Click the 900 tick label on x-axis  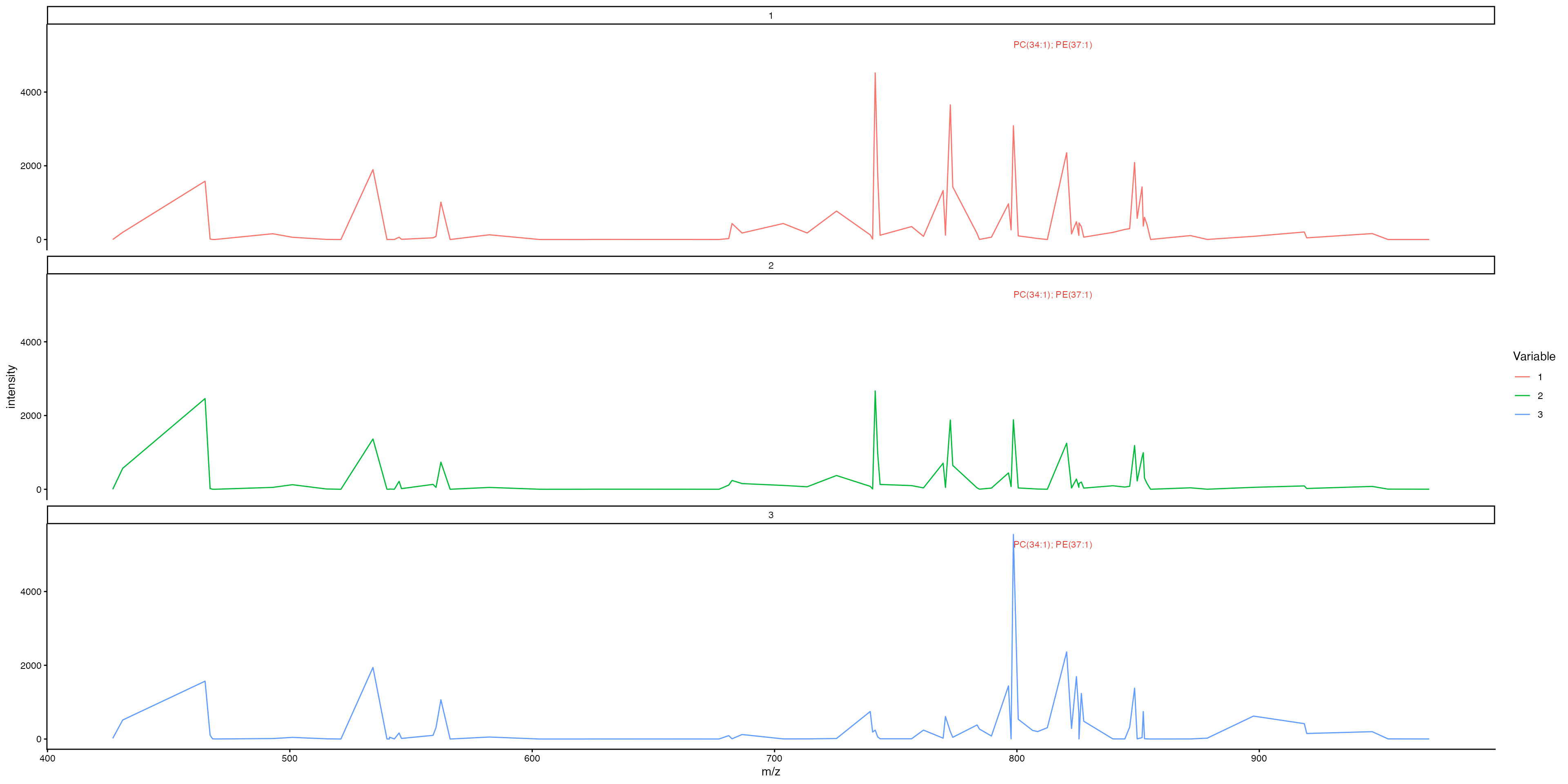1259,758
